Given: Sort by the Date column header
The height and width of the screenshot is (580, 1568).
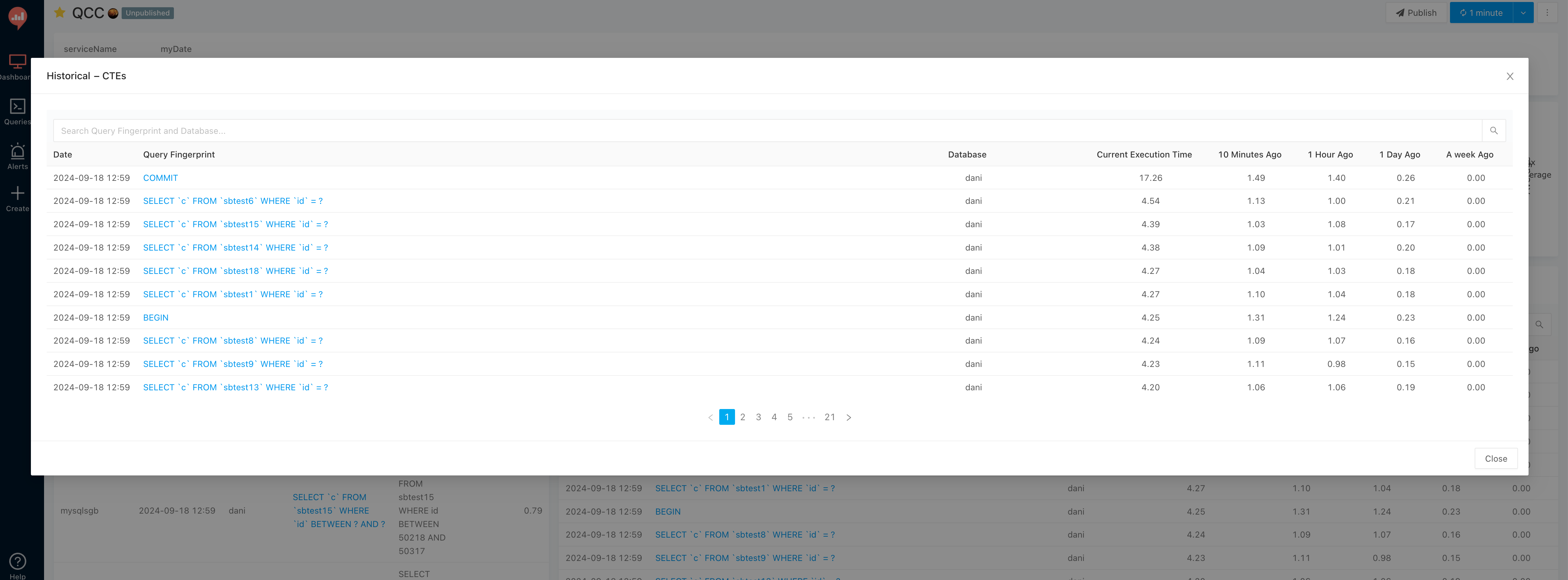Looking at the screenshot, I should click(x=63, y=155).
